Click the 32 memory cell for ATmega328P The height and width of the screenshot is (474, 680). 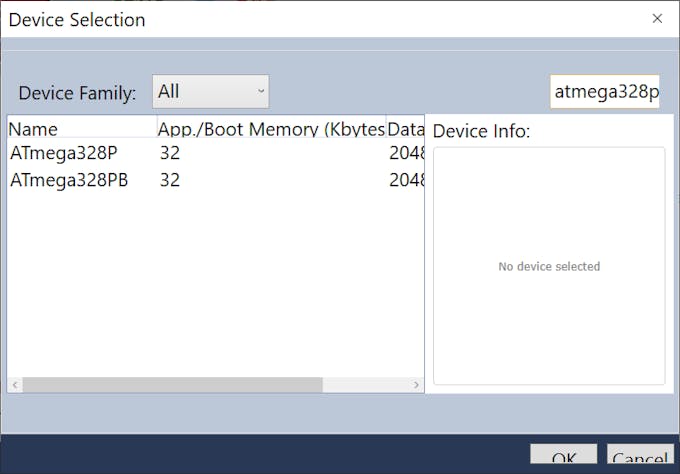coord(170,154)
